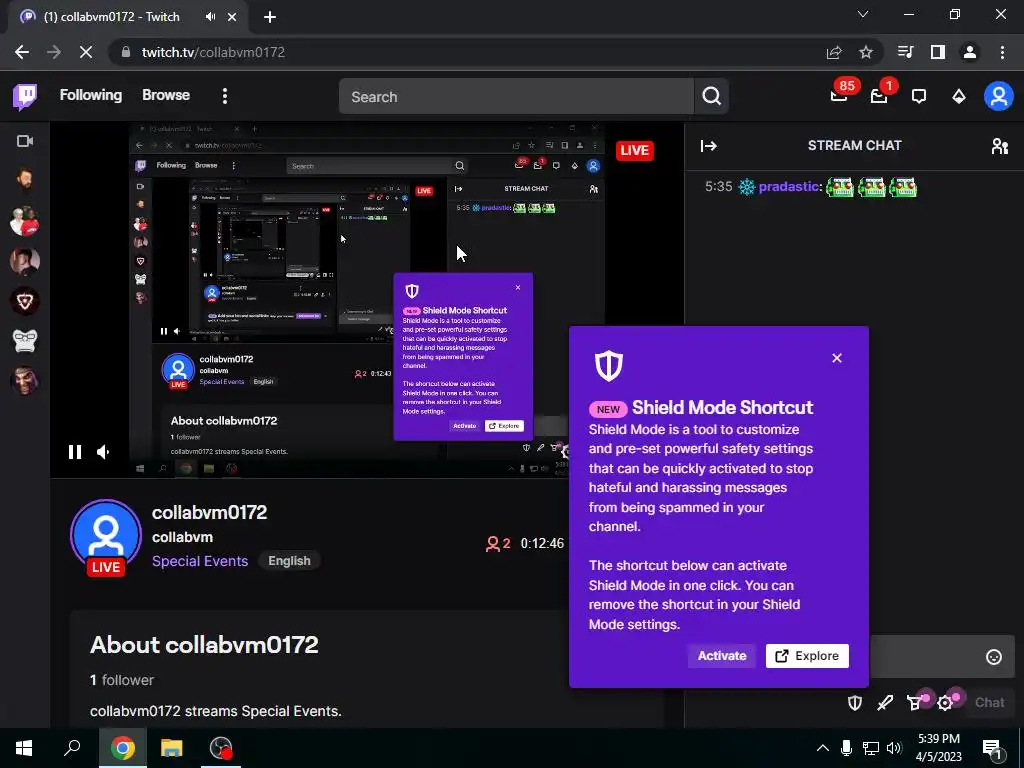Open the emote picker smiley icon
Viewport: 1024px width, 768px height.
click(x=993, y=657)
